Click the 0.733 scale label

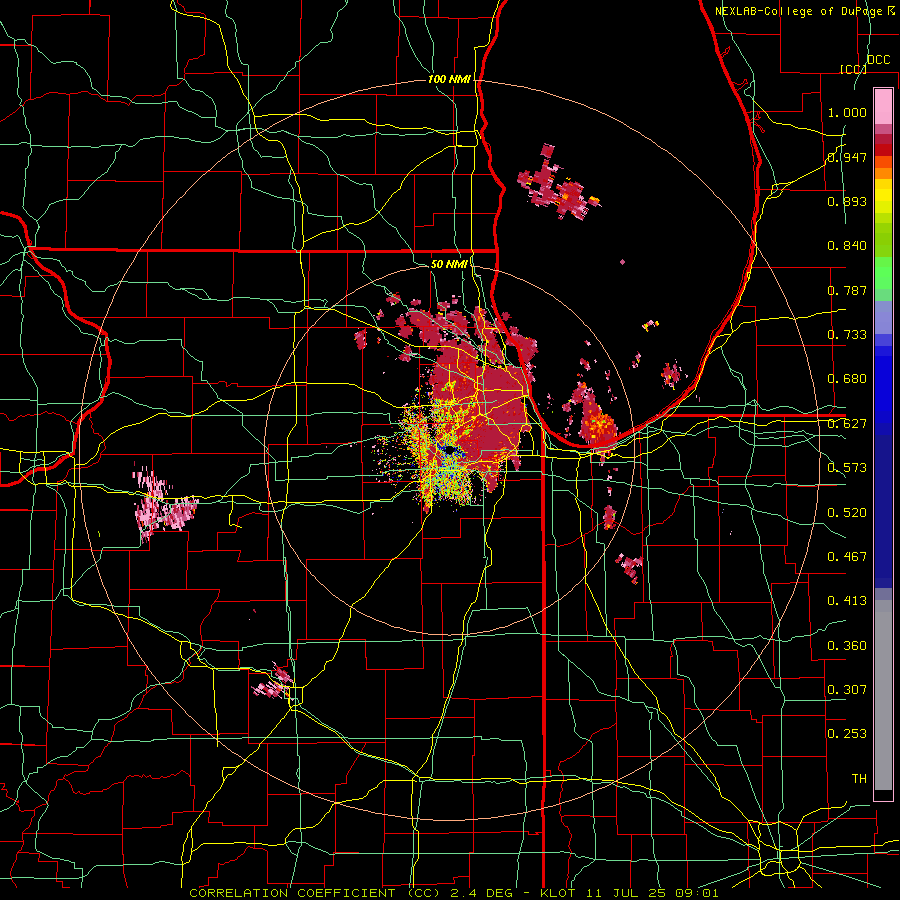click(x=847, y=335)
